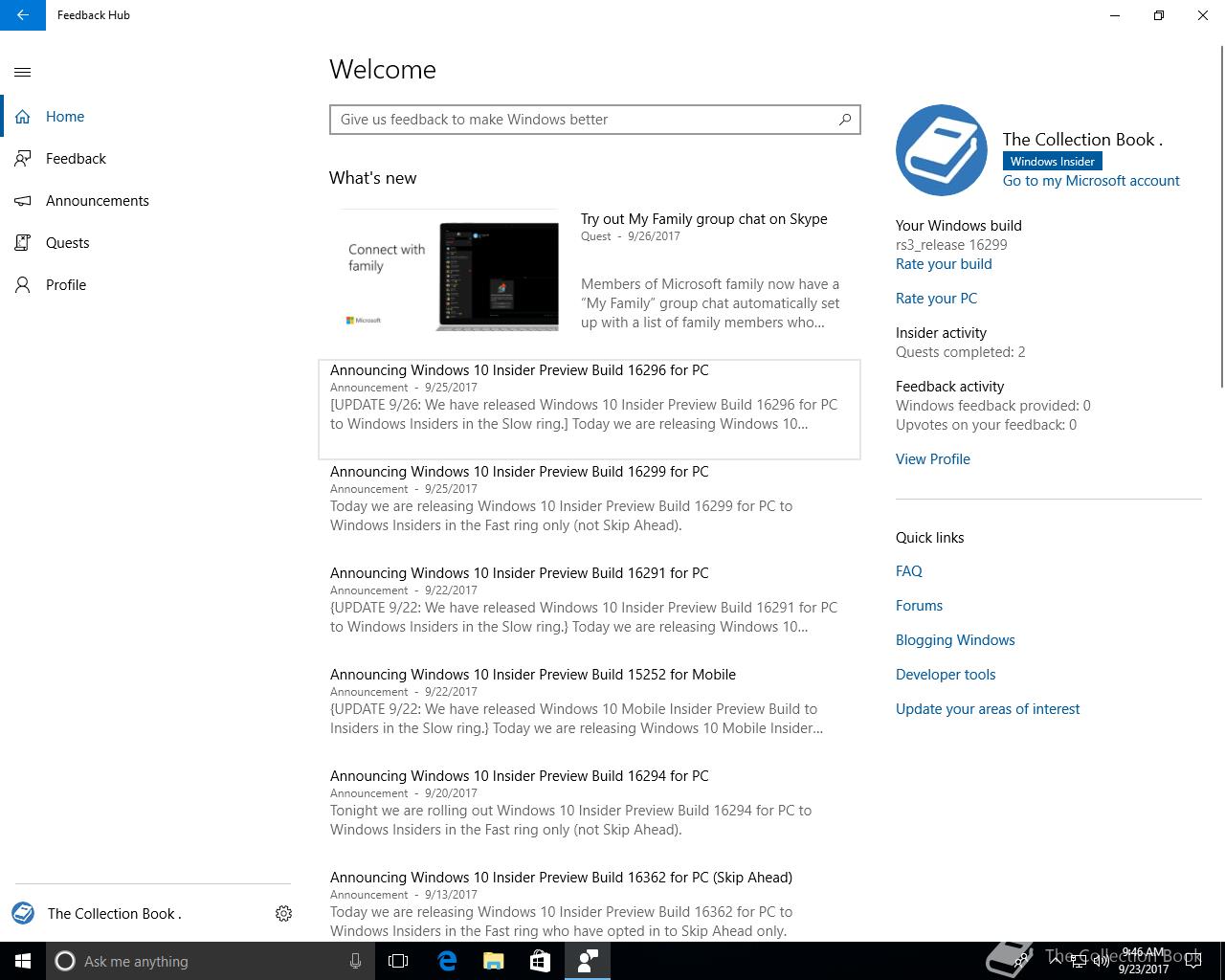The width and height of the screenshot is (1225, 980).
Task: Open 'Try out My Family group chat on Skype'
Action: [704, 219]
